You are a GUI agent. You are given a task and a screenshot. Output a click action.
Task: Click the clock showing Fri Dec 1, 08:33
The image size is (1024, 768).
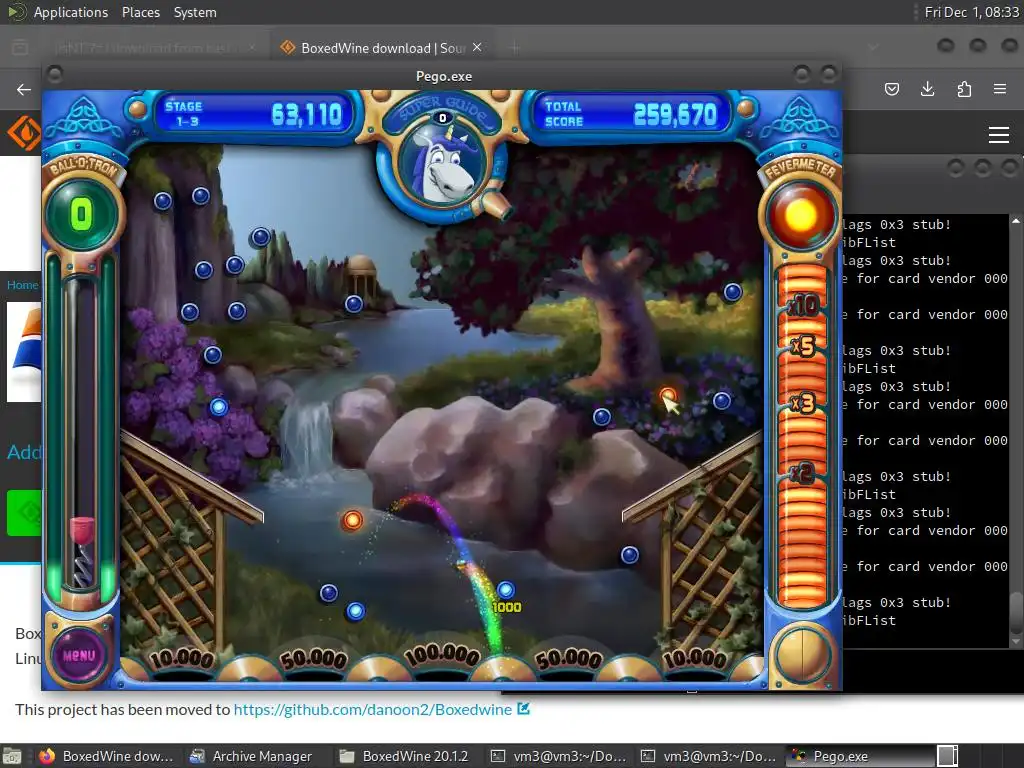[971, 12]
